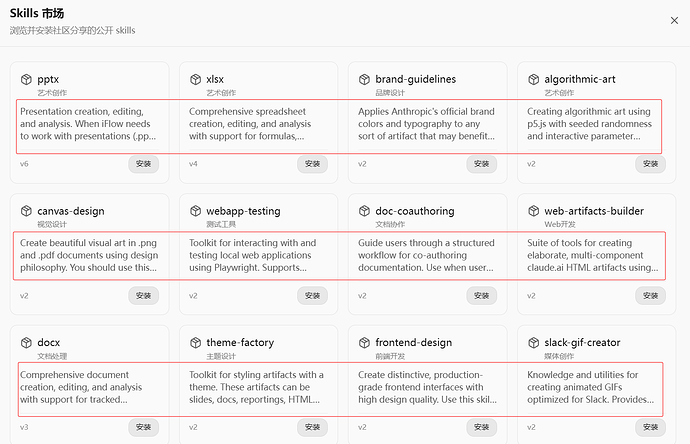Viewport: 690px width, 444px height.
Task: Install the pptx skill
Action: pyautogui.click(x=143, y=164)
